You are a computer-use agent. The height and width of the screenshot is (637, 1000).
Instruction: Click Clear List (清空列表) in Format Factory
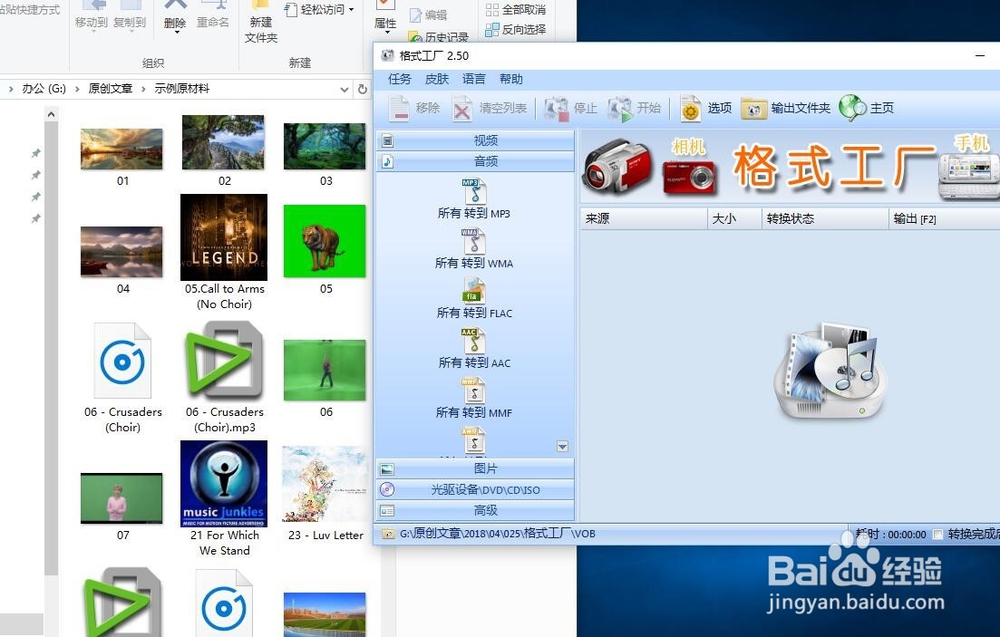(x=489, y=108)
